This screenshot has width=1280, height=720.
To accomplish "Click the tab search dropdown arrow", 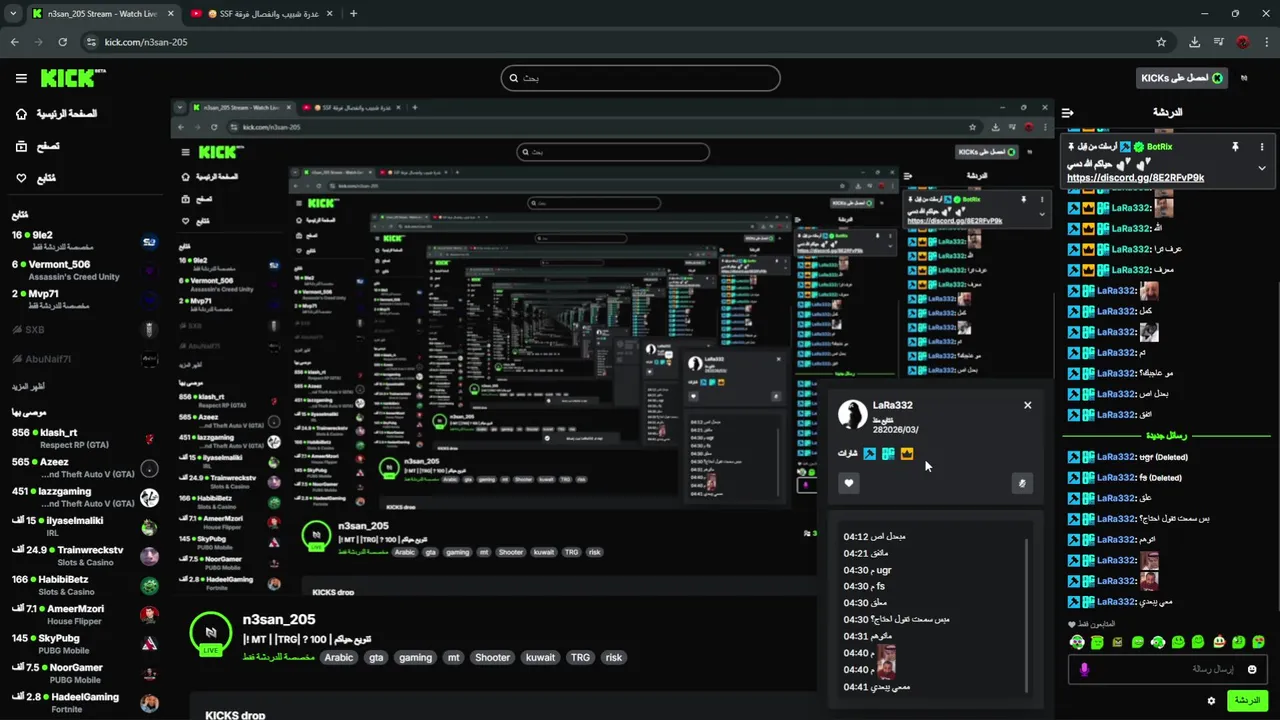I will point(11,14).
